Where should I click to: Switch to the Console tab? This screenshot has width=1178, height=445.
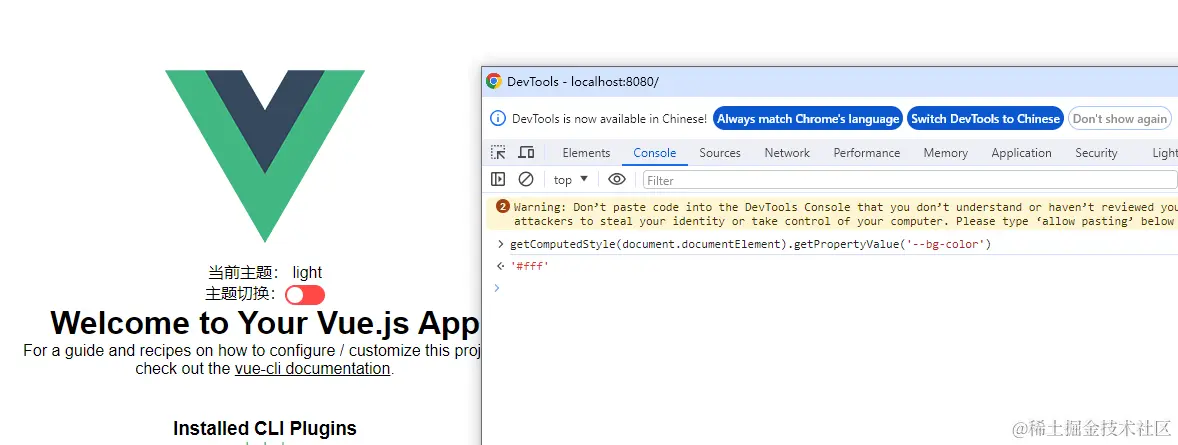[654, 153]
